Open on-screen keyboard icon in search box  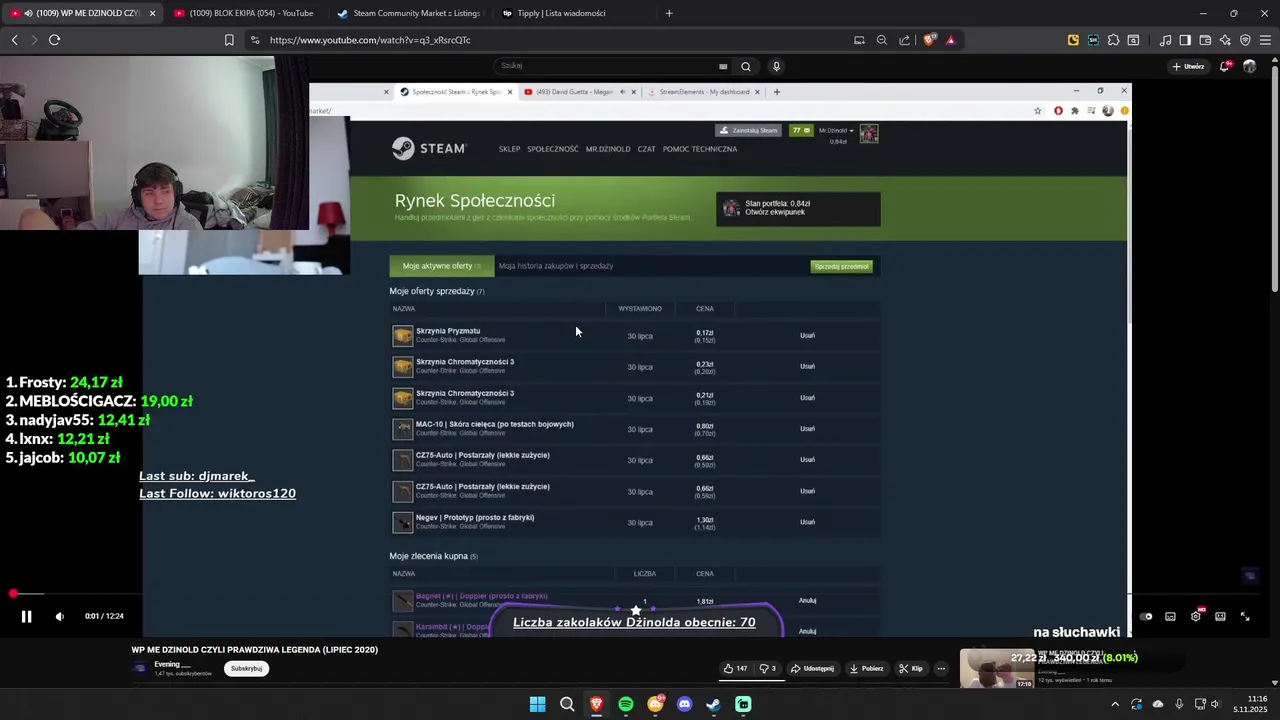(723, 66)
